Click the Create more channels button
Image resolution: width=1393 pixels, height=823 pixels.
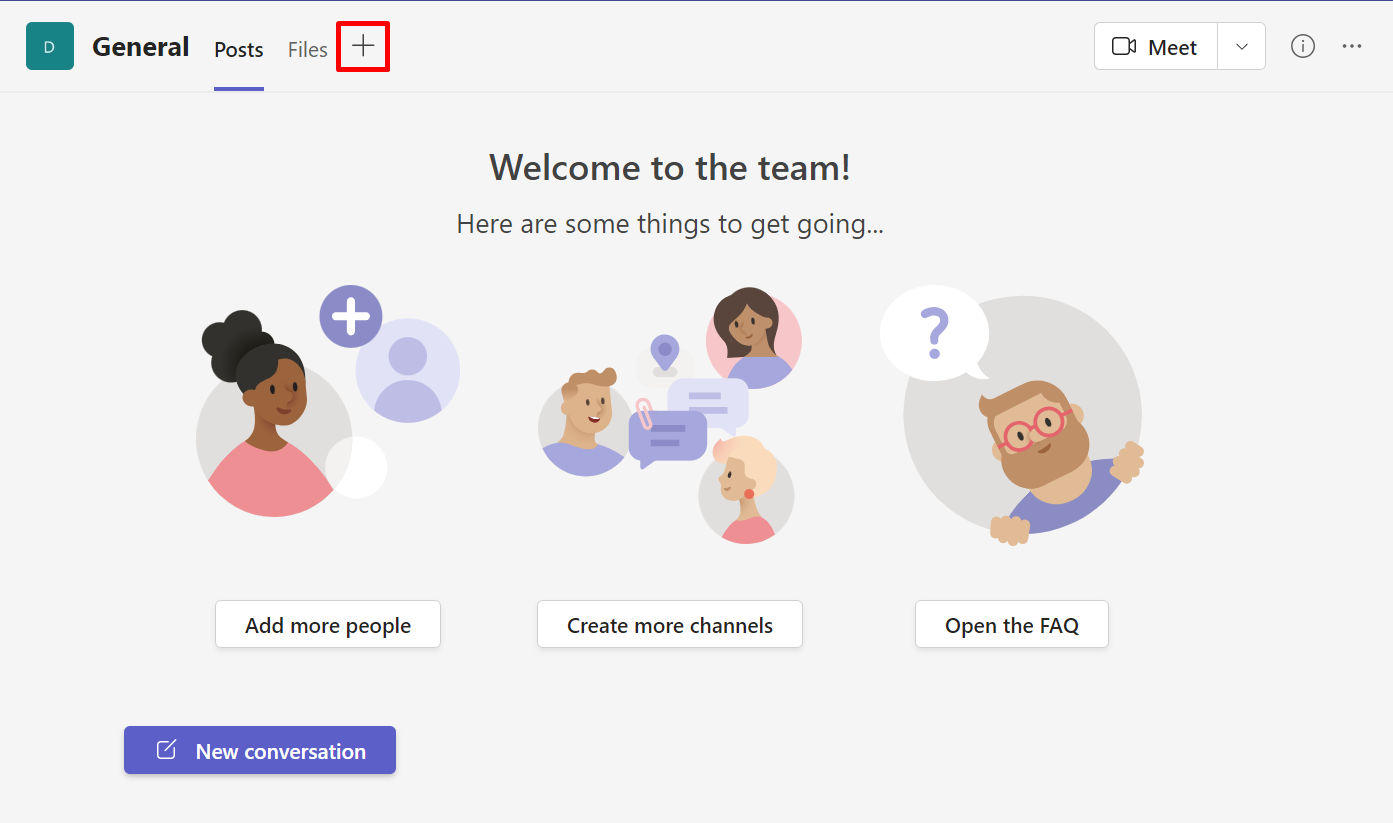click(670, 625)
